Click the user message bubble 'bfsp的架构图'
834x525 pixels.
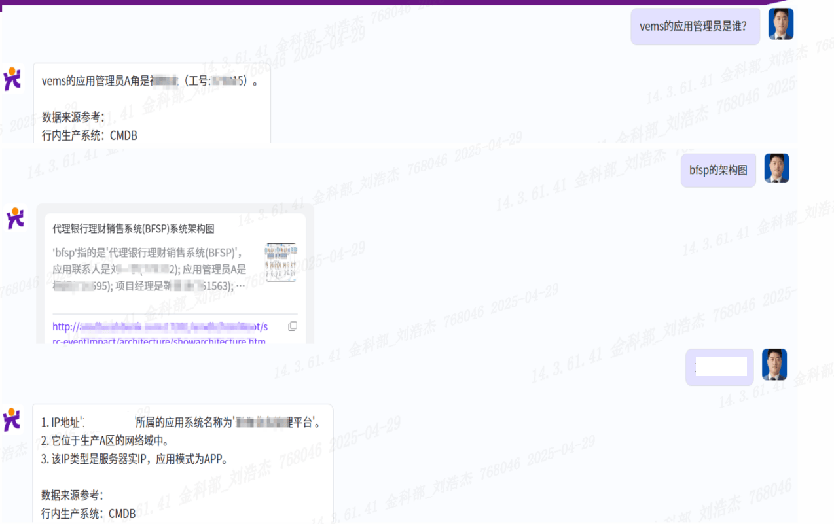point(717,170)
